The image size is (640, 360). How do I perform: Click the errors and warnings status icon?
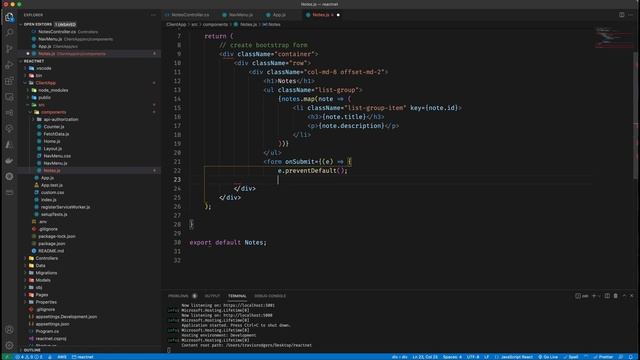(x=29, y=357)
